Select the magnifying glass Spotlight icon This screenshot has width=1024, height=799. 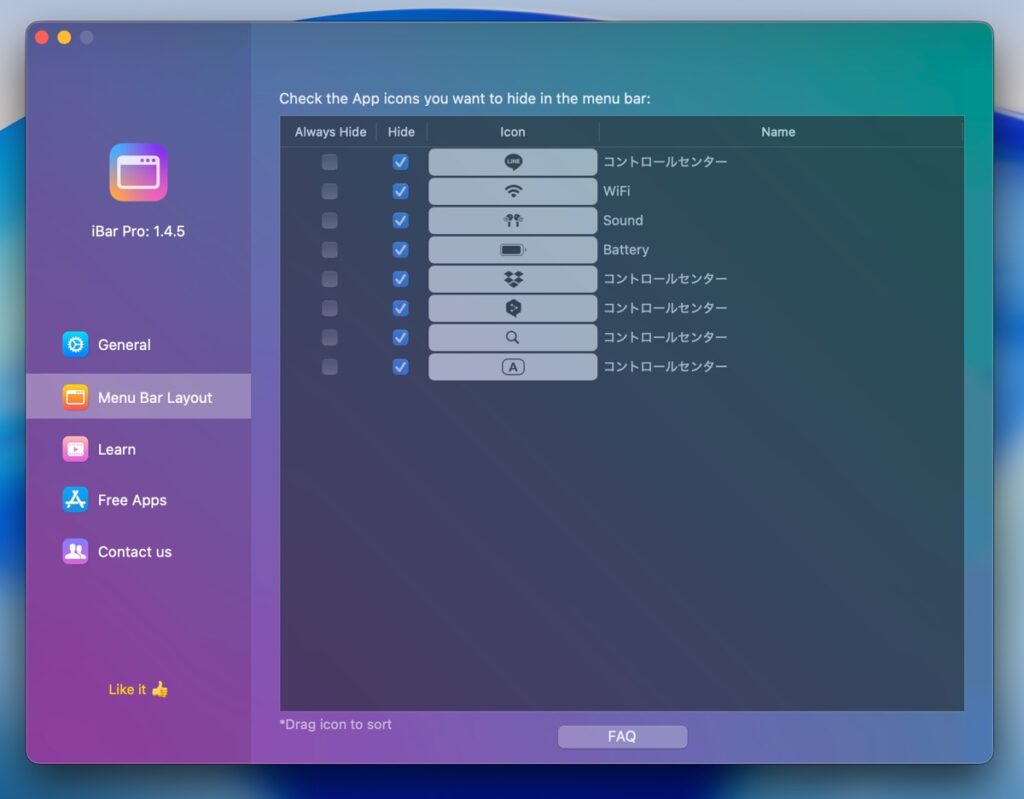[x=513, y=338]
